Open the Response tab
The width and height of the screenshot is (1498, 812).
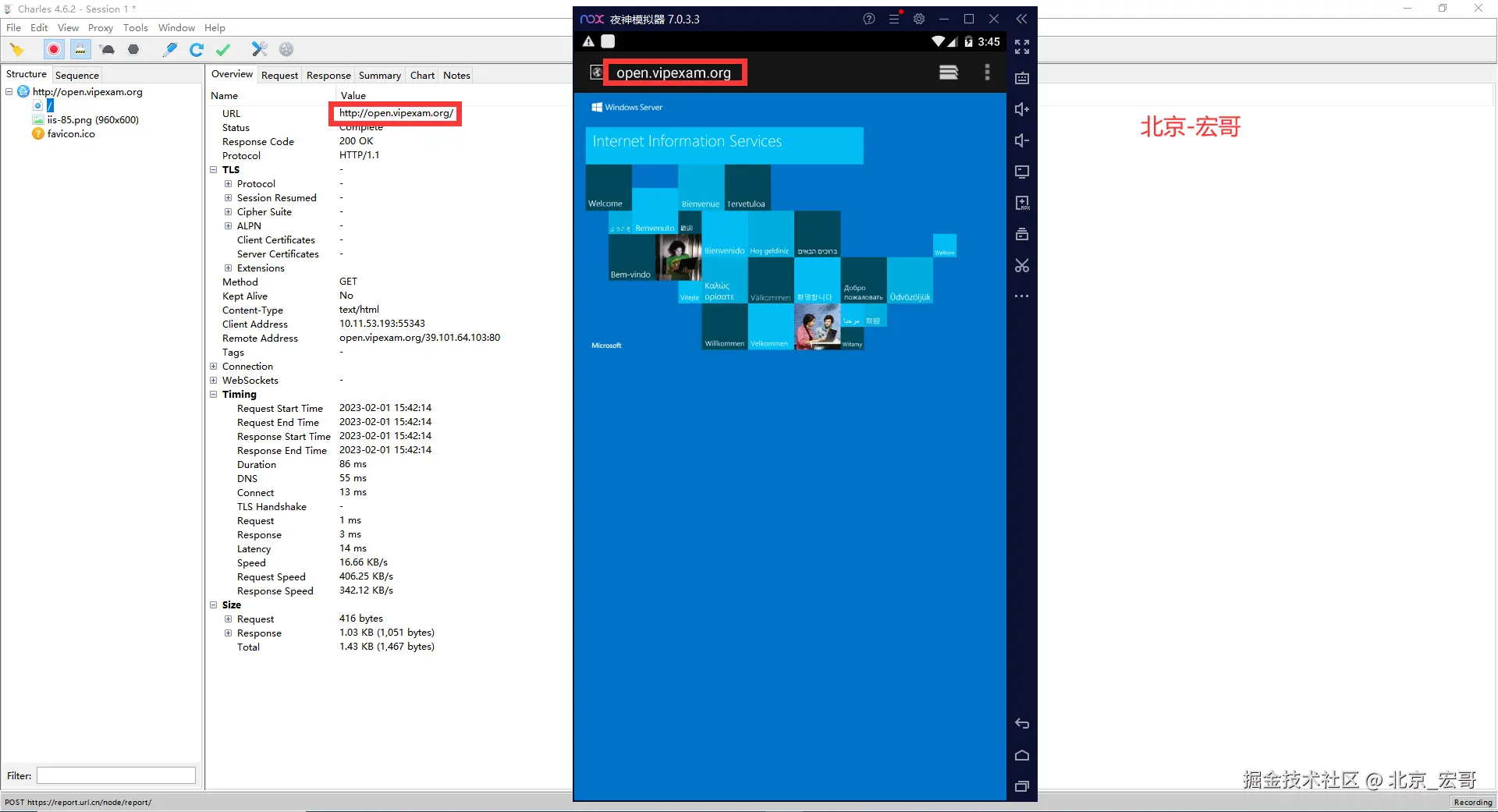tap(328, 76)
